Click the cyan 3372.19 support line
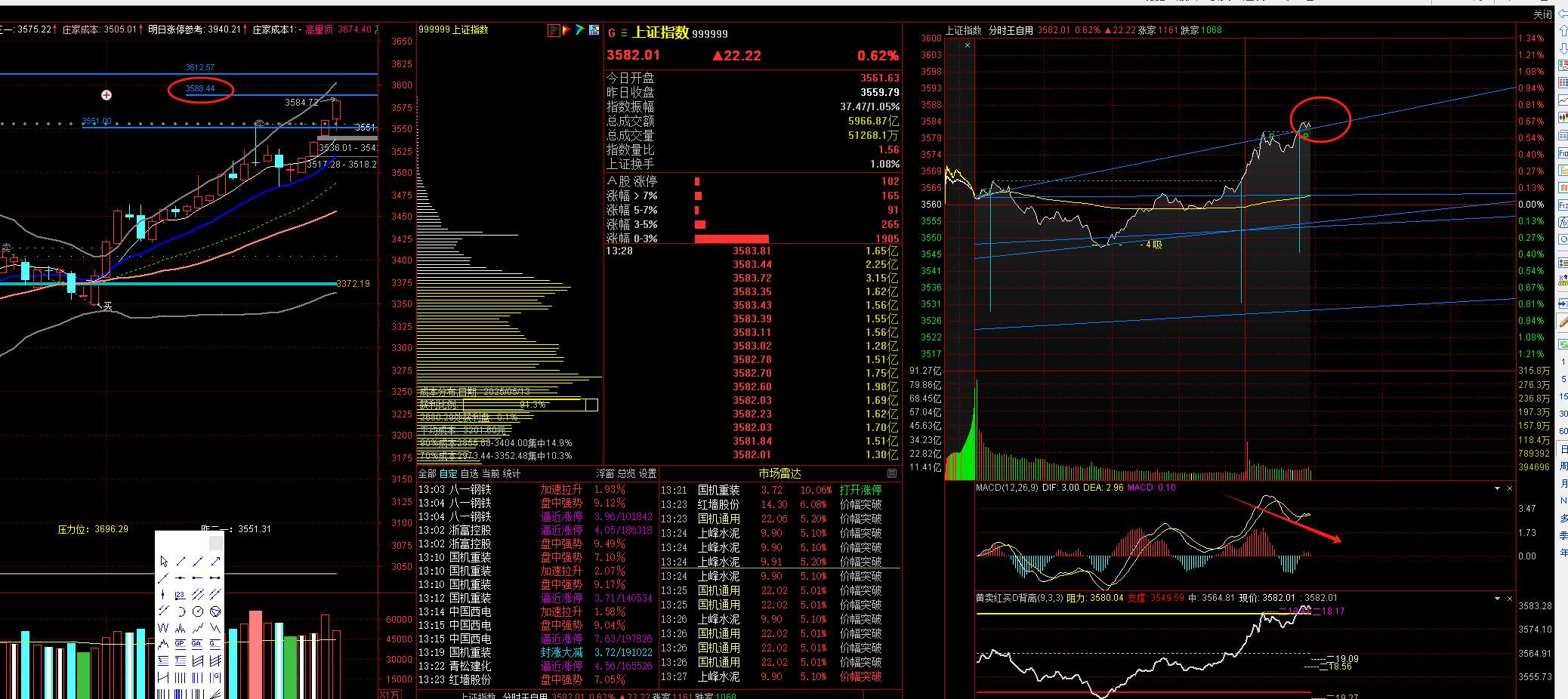 click(168, 284)
